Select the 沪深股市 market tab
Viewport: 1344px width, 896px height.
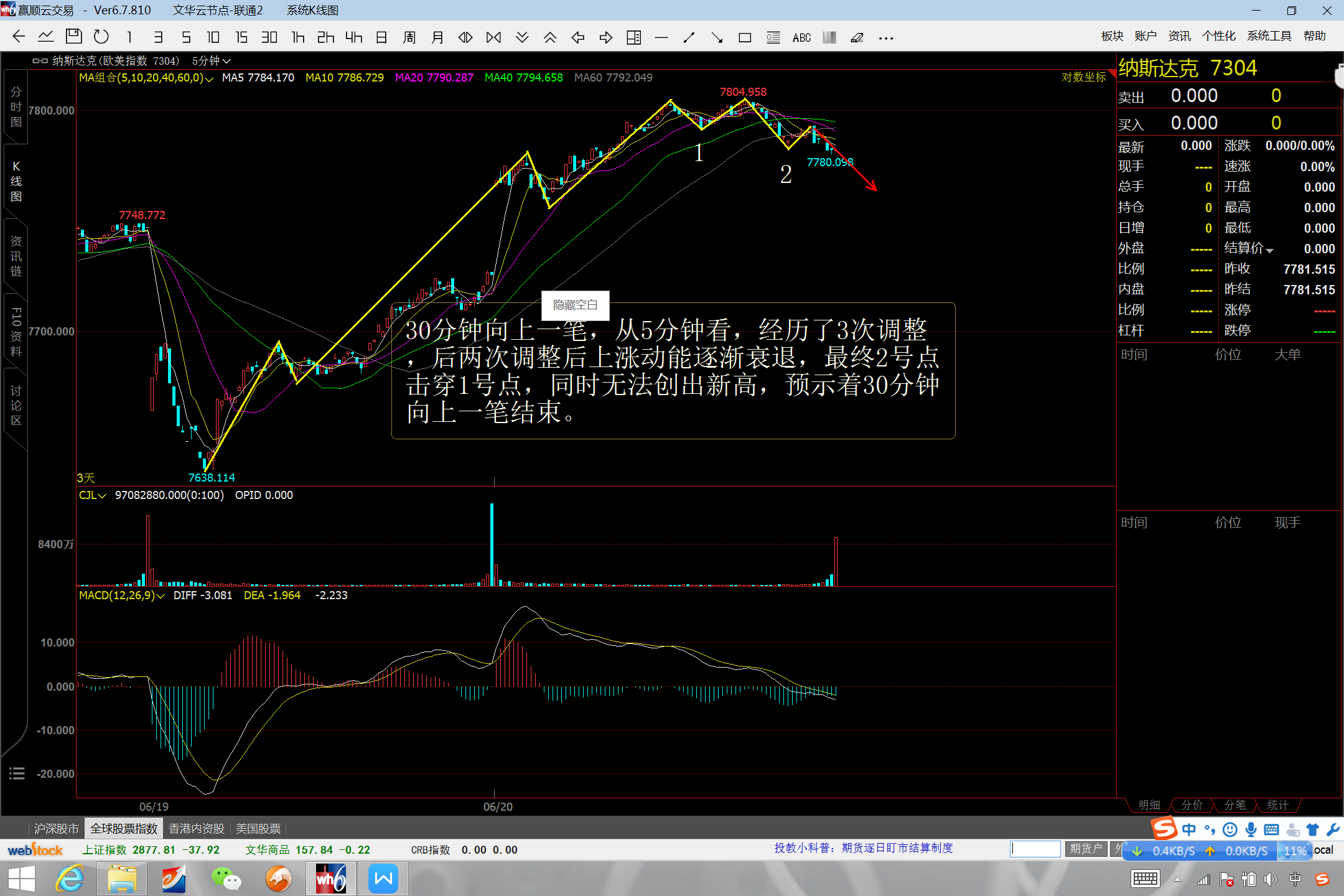coord(56,829)
